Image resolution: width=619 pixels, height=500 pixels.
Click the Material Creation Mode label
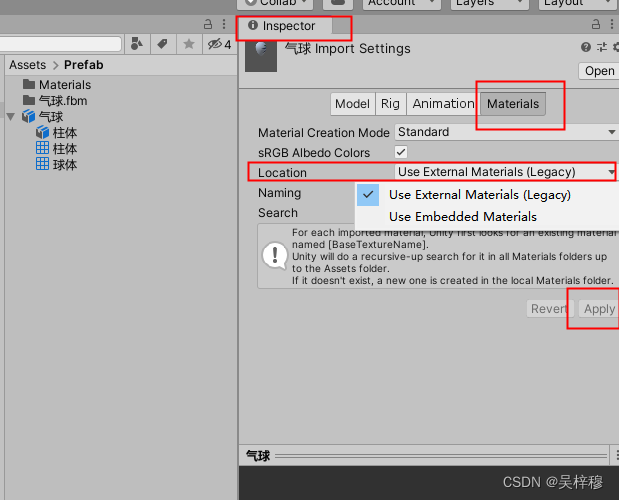(324, 133)
